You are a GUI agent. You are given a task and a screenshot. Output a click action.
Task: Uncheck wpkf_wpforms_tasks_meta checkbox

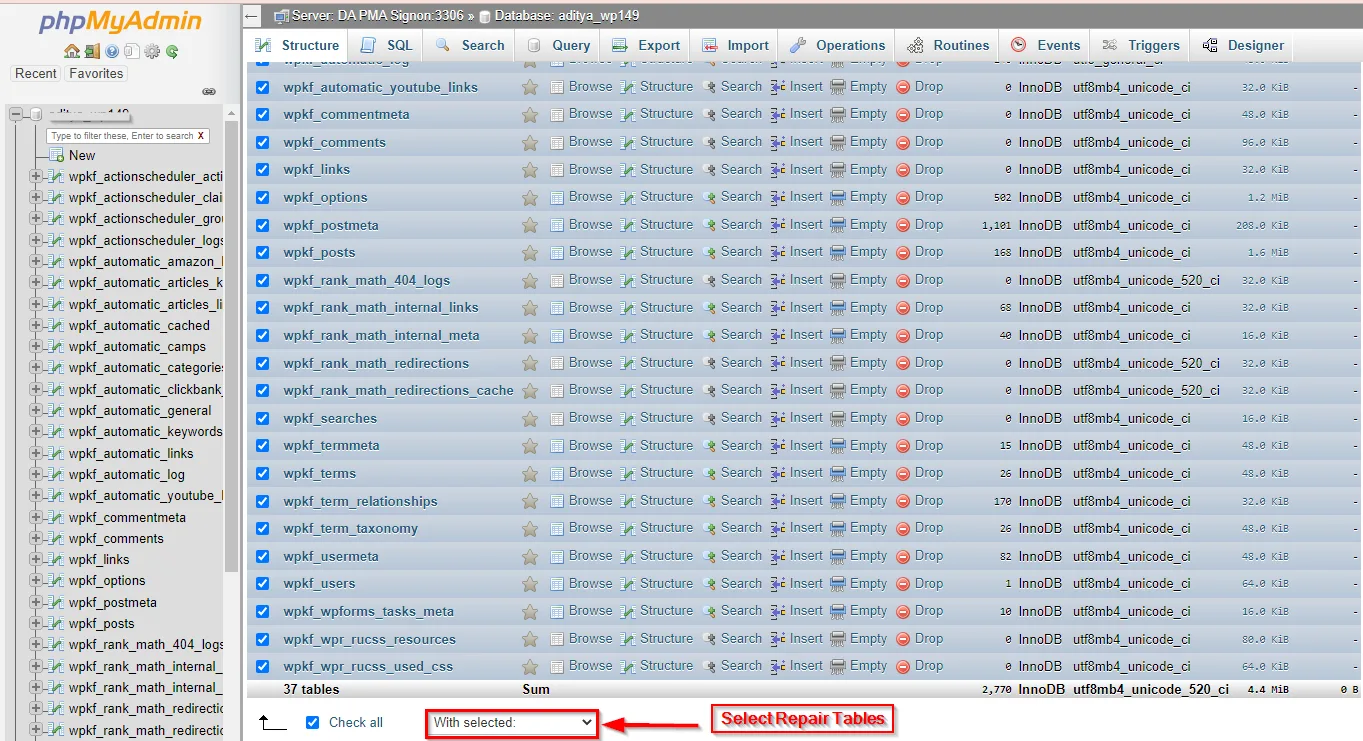click(x=263, y=611)
